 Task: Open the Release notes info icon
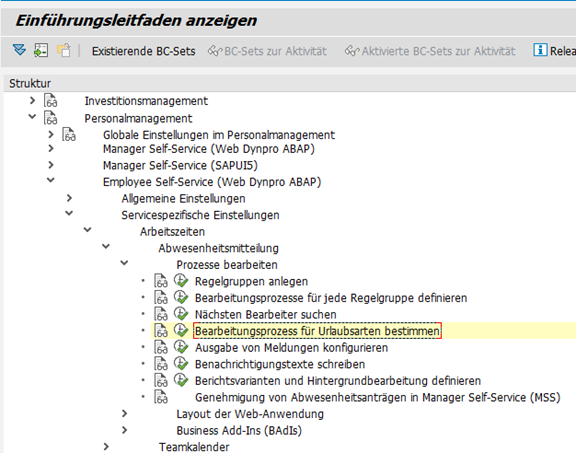pyautogui.click(x=540, y=50)
